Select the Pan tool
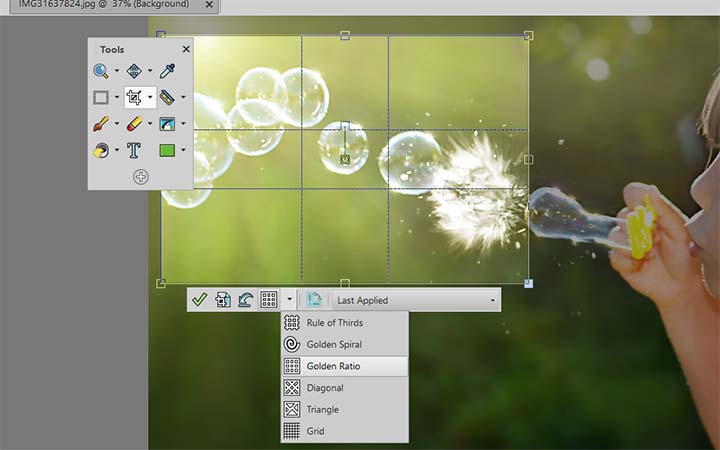 coord(134,71)
